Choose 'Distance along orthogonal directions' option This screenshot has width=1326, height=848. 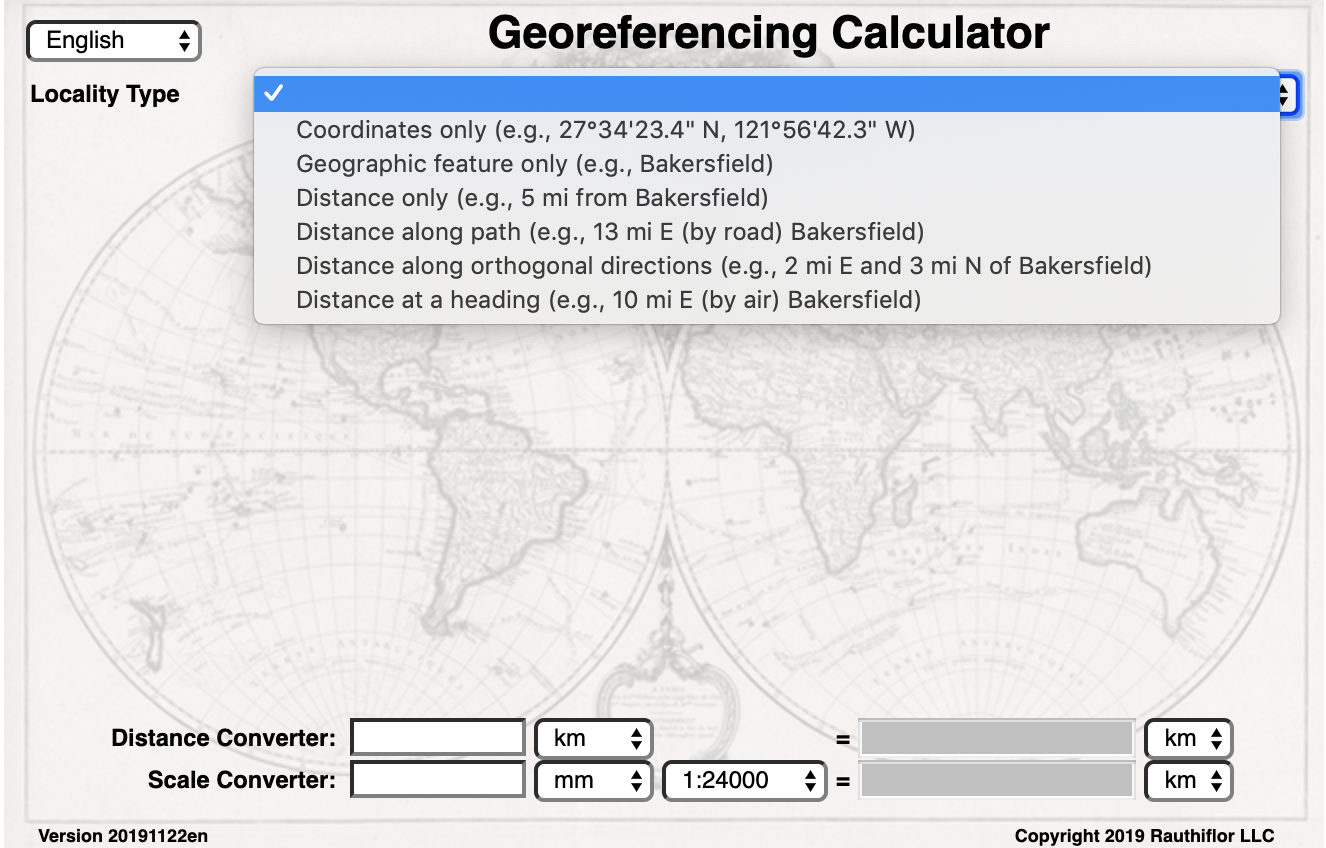[767, 266]
